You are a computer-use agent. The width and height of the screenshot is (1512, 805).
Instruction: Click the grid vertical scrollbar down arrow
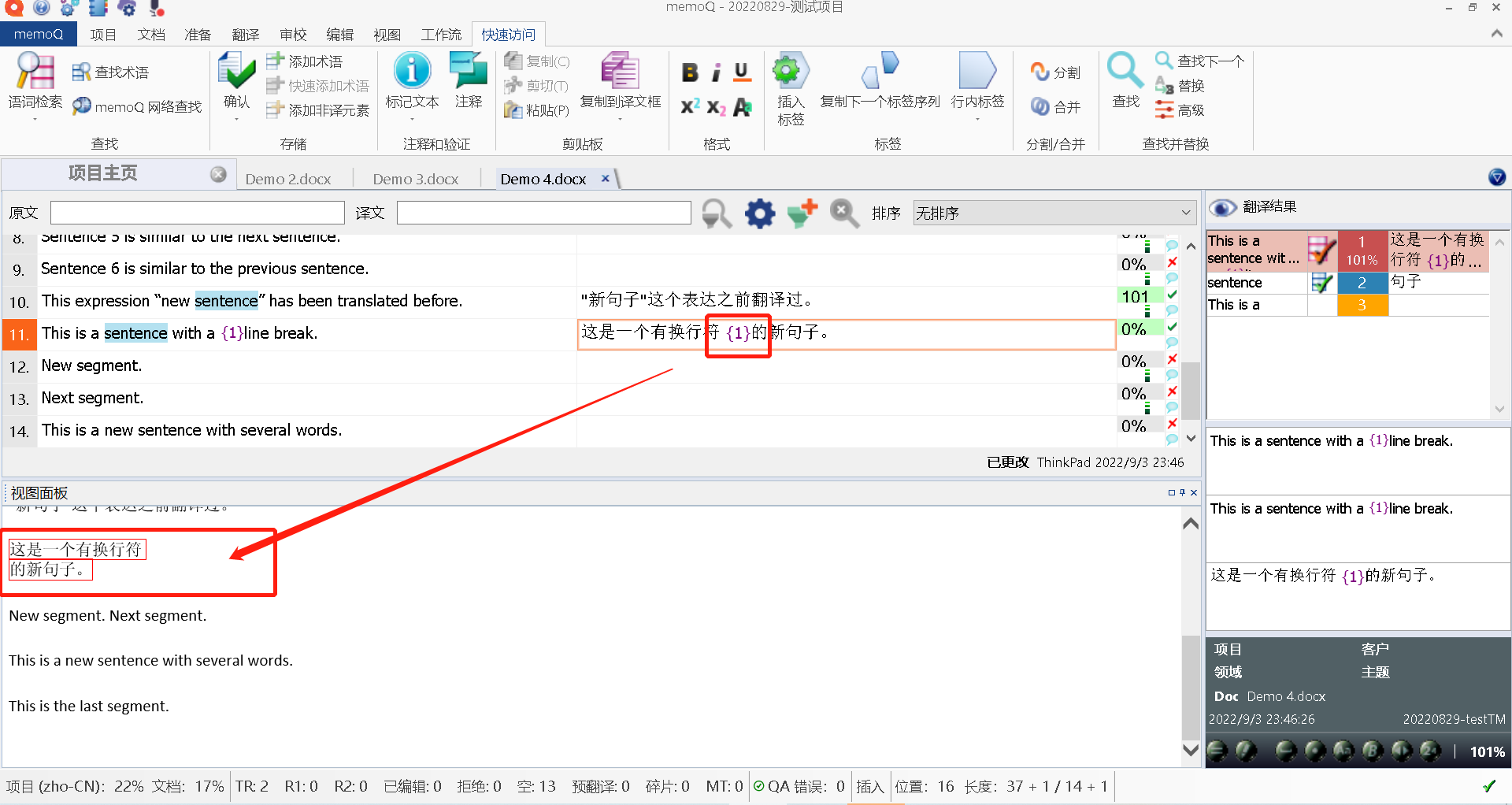click(1191, 439)
